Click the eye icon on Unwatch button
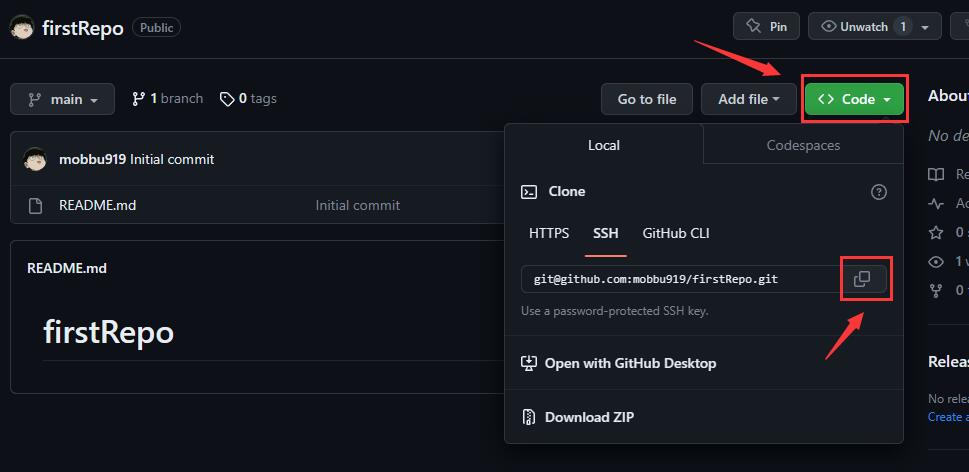The height and width of the screenshot is (472, 969). (829, 27)
